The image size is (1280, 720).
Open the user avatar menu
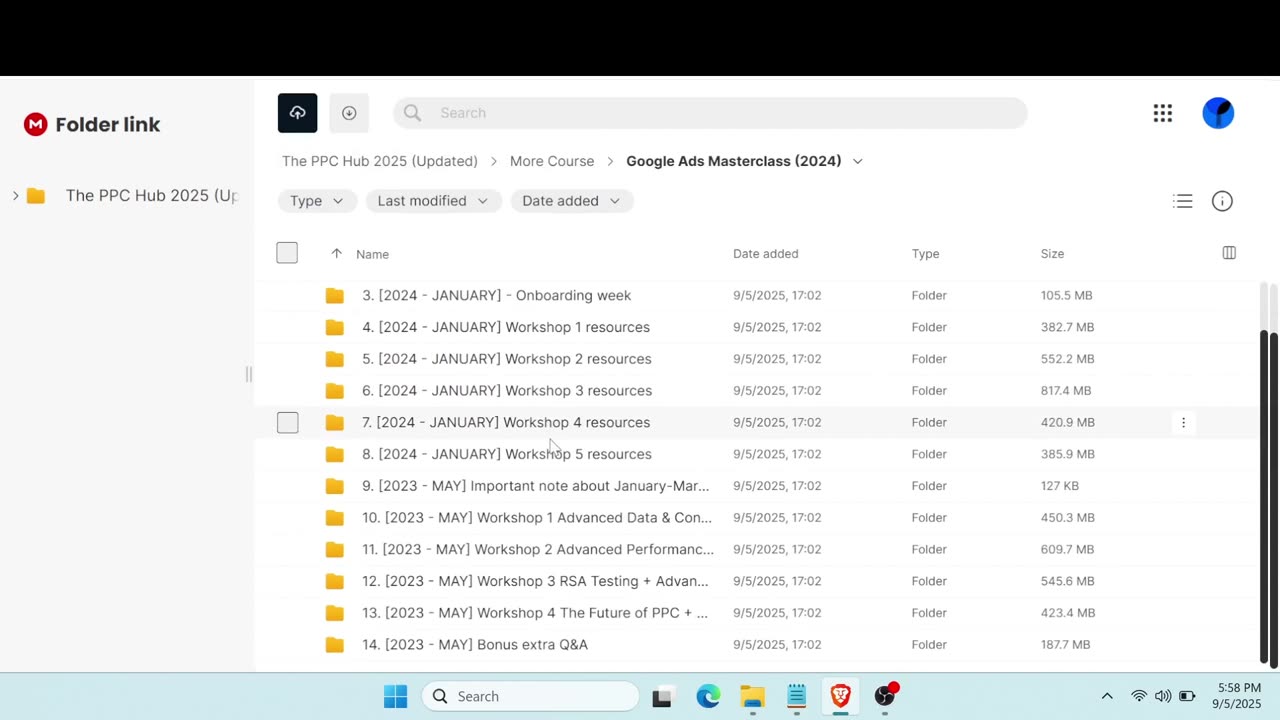point(1218,113)
